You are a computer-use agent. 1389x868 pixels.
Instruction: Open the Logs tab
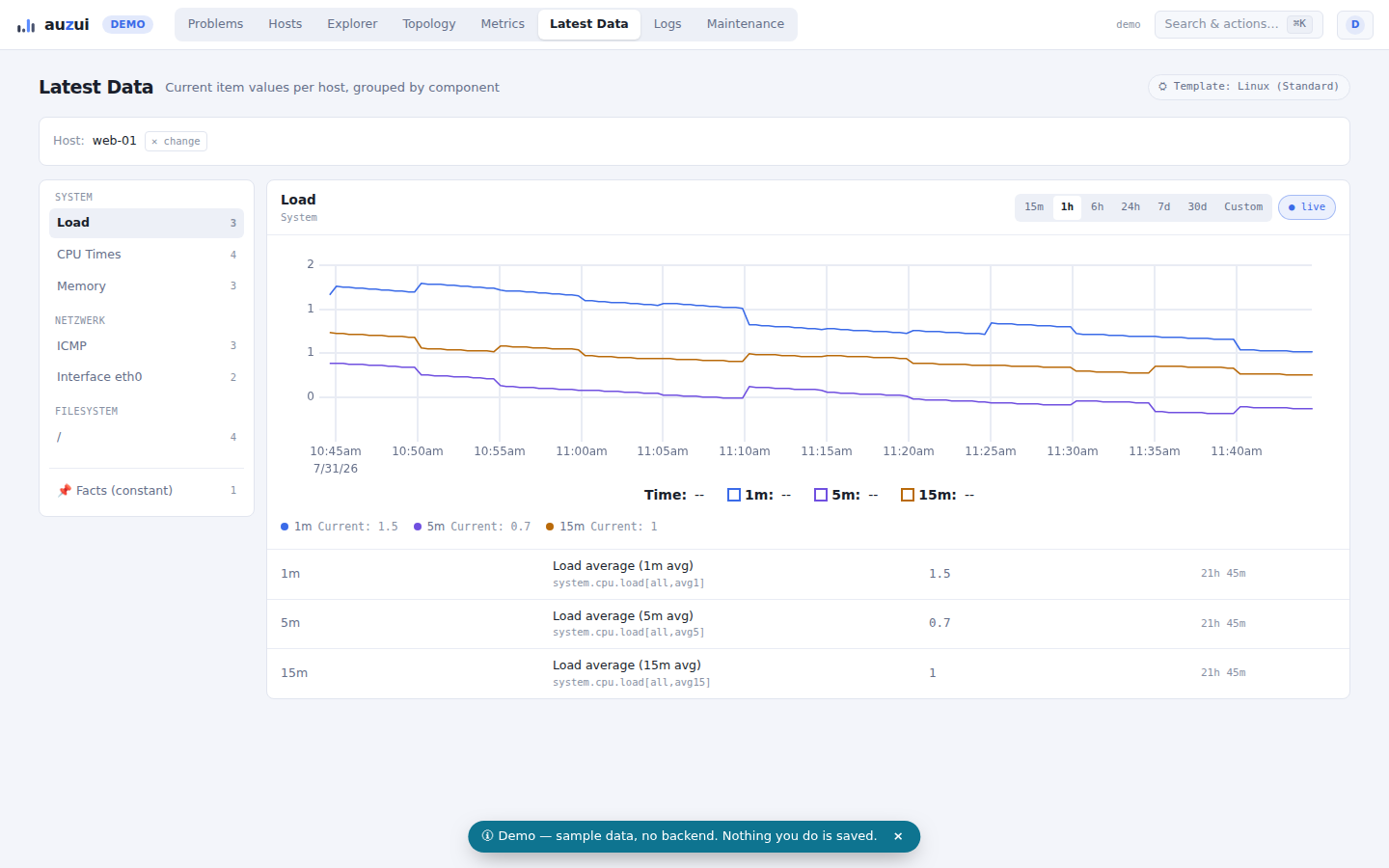click(667, 24)
